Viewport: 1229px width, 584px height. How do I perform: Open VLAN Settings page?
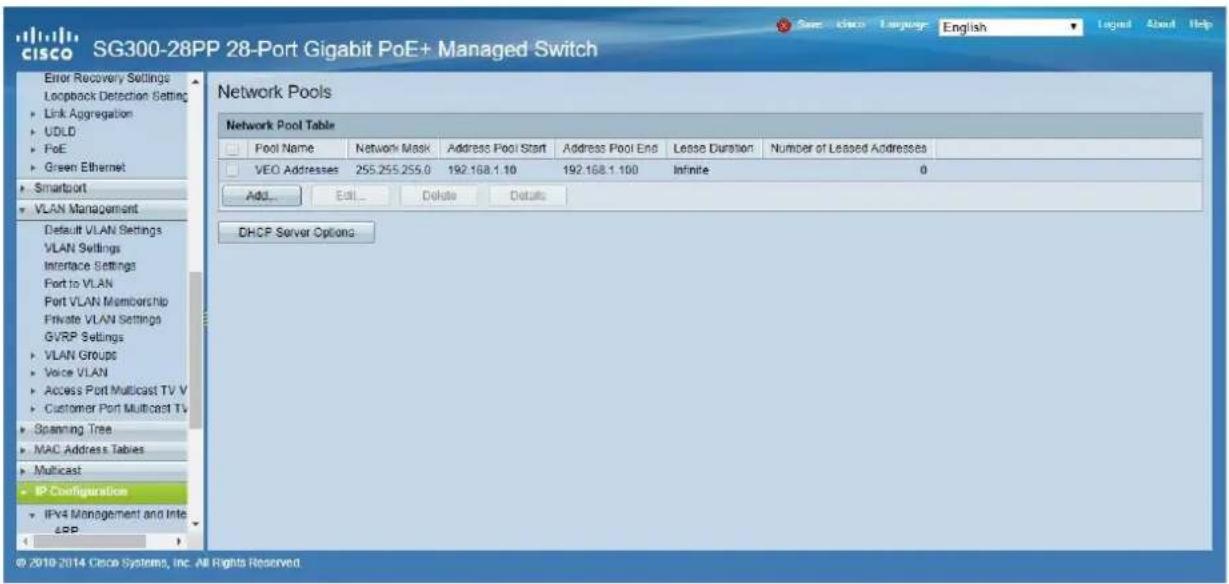point(83,248)
